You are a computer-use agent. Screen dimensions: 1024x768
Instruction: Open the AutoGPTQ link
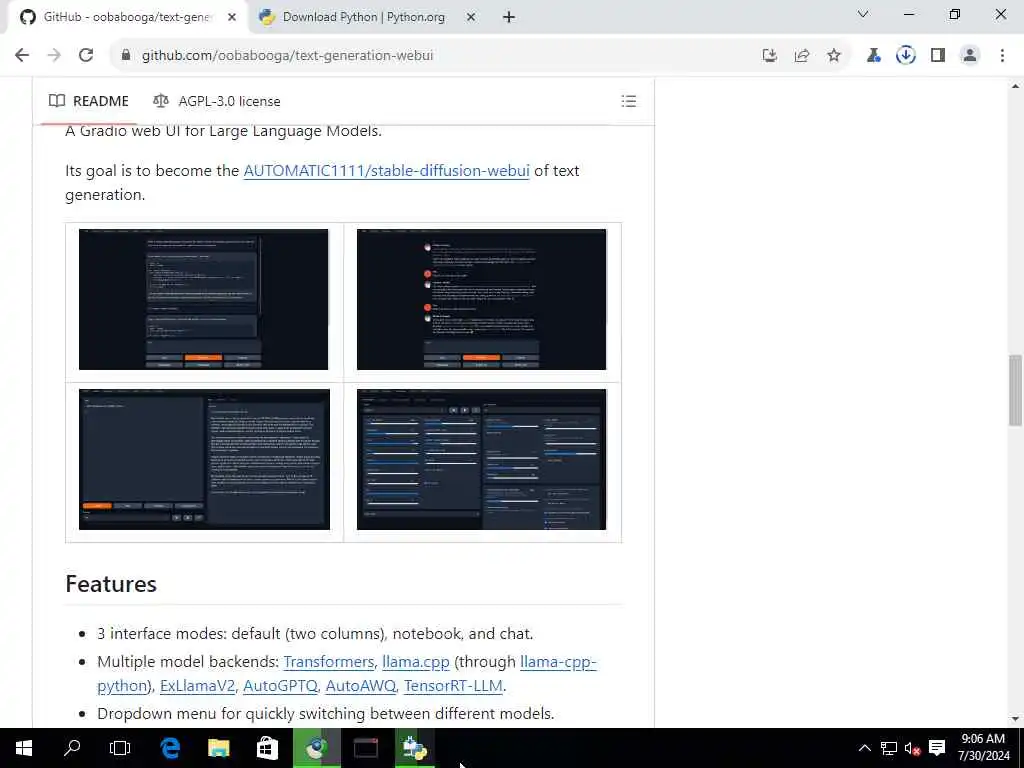(x=280, y=686)
